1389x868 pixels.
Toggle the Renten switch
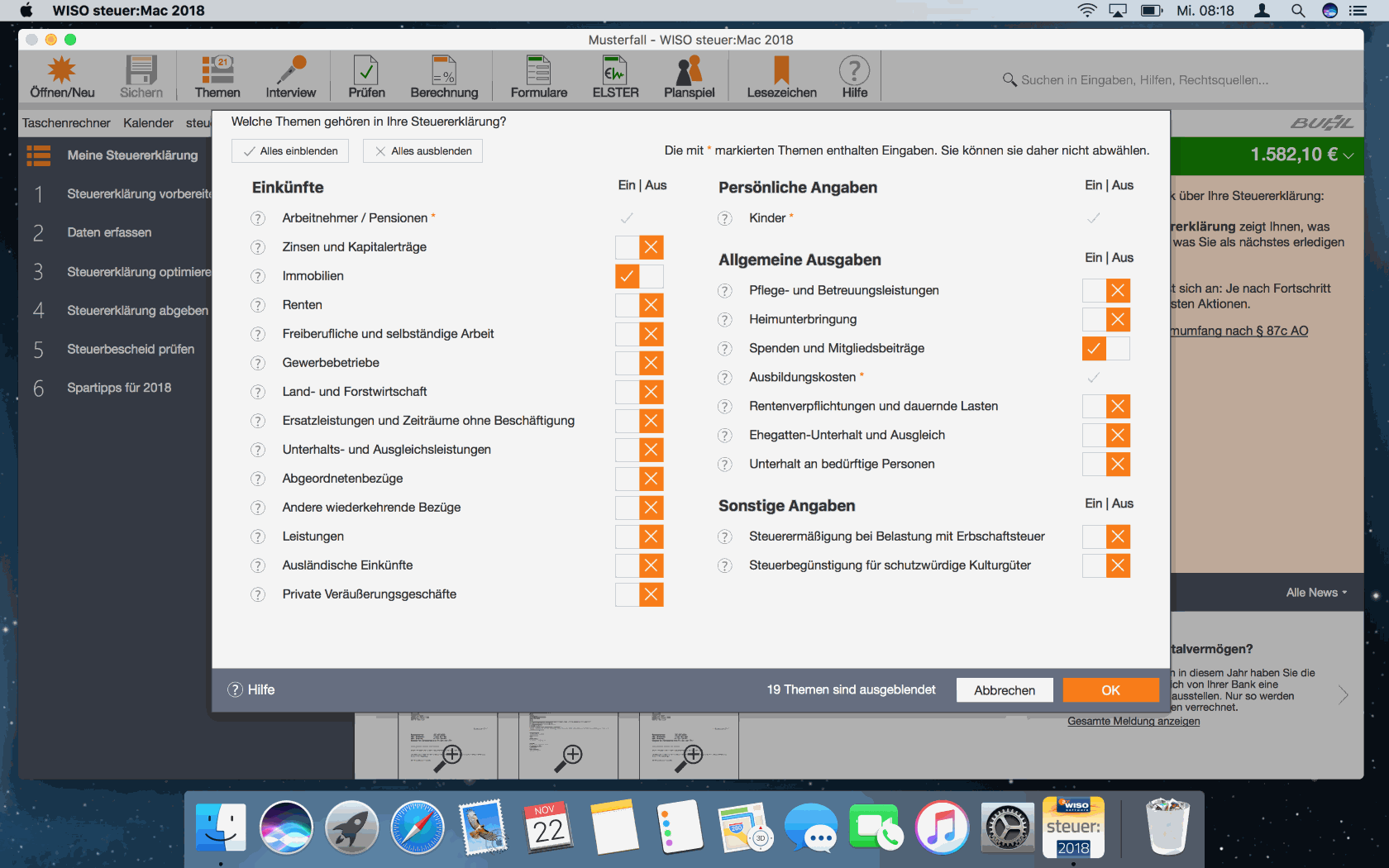639,305
